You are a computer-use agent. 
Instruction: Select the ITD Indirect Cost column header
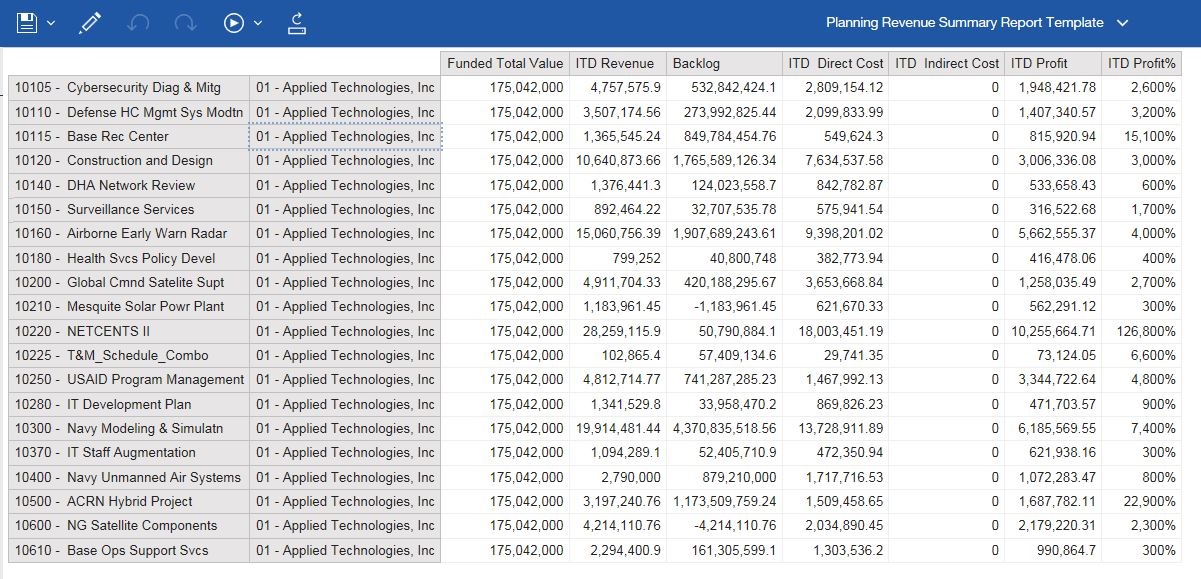(x=946, y=63)
